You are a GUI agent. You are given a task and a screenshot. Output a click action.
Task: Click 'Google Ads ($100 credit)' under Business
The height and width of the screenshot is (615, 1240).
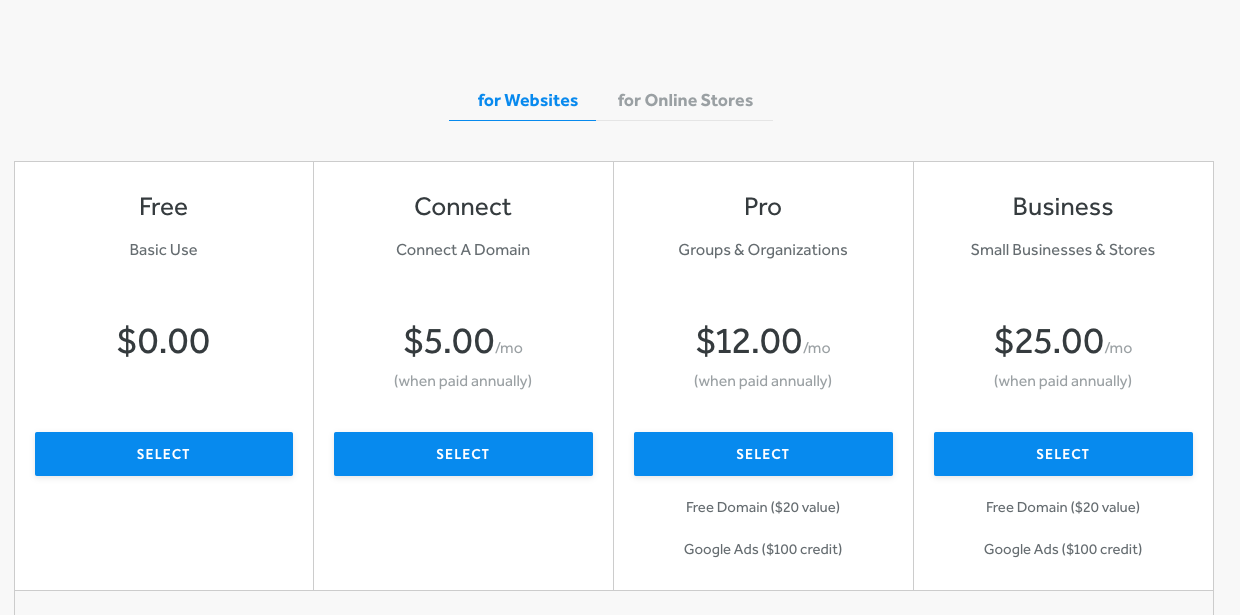coord(1063,549)
